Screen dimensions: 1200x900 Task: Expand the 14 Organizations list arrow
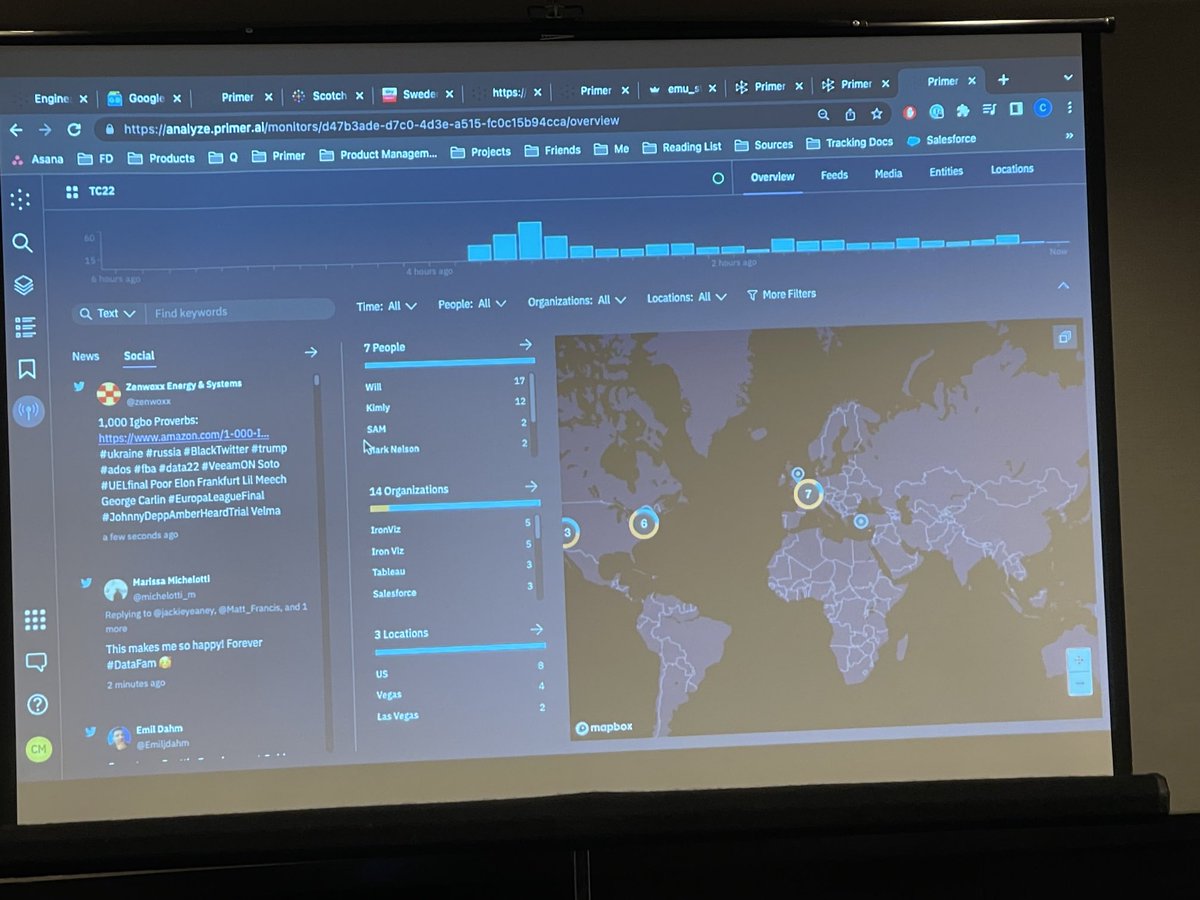[x=531, y=486]
